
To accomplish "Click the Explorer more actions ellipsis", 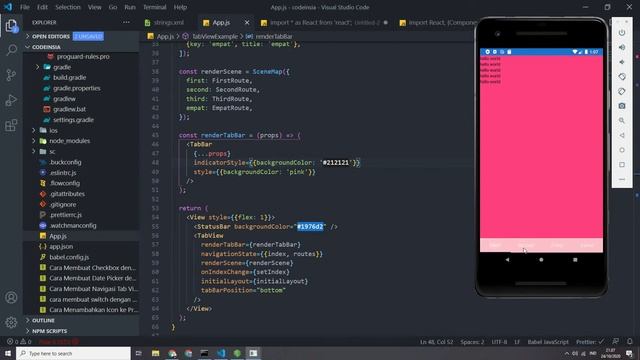I will click(x=126, y=22).
